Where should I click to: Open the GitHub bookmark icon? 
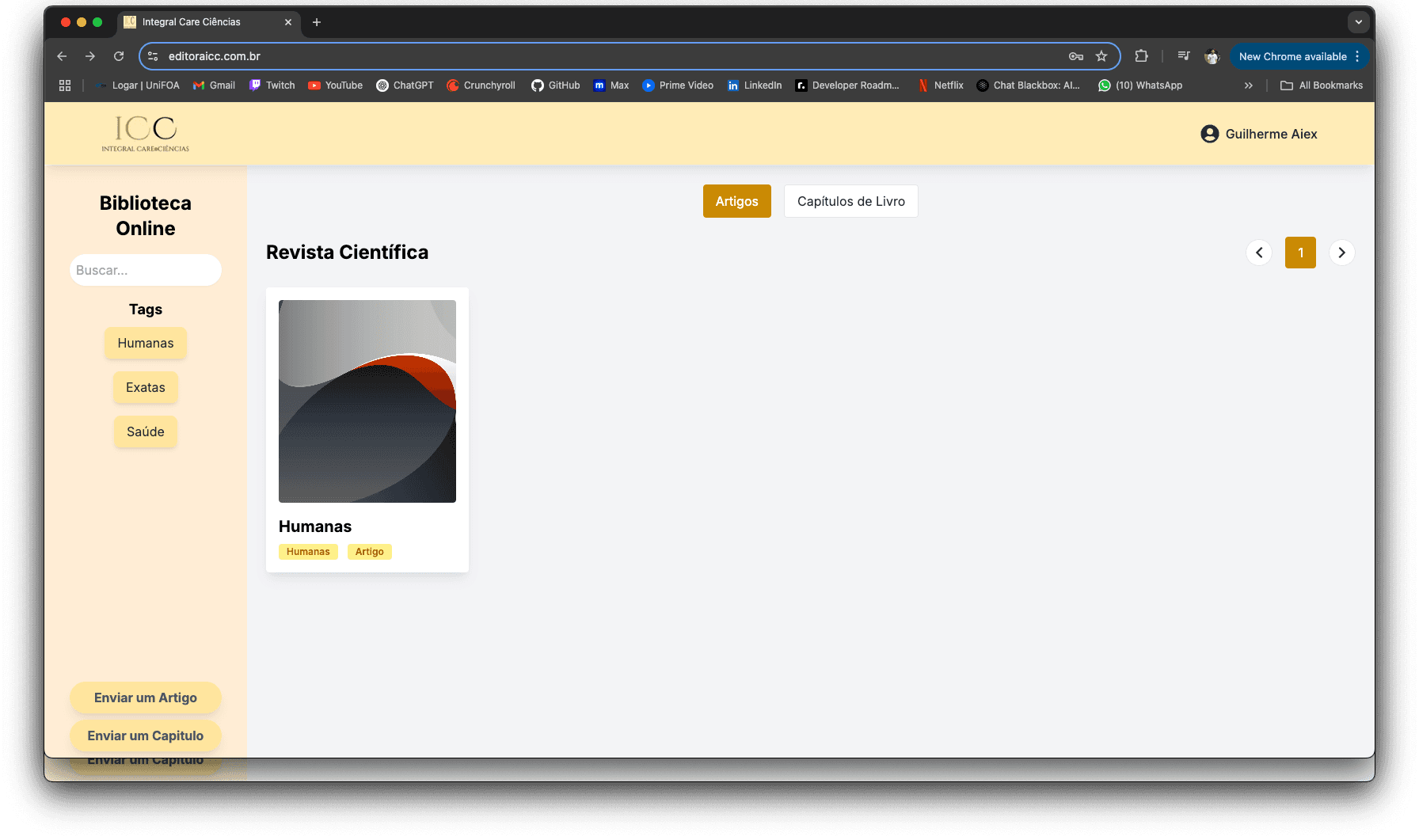tap(537, 85)
